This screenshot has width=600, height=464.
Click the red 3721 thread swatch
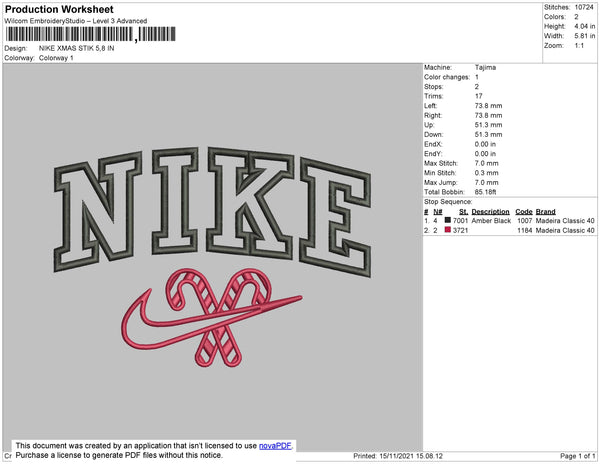pyautogui.click(x=448, y=230)
